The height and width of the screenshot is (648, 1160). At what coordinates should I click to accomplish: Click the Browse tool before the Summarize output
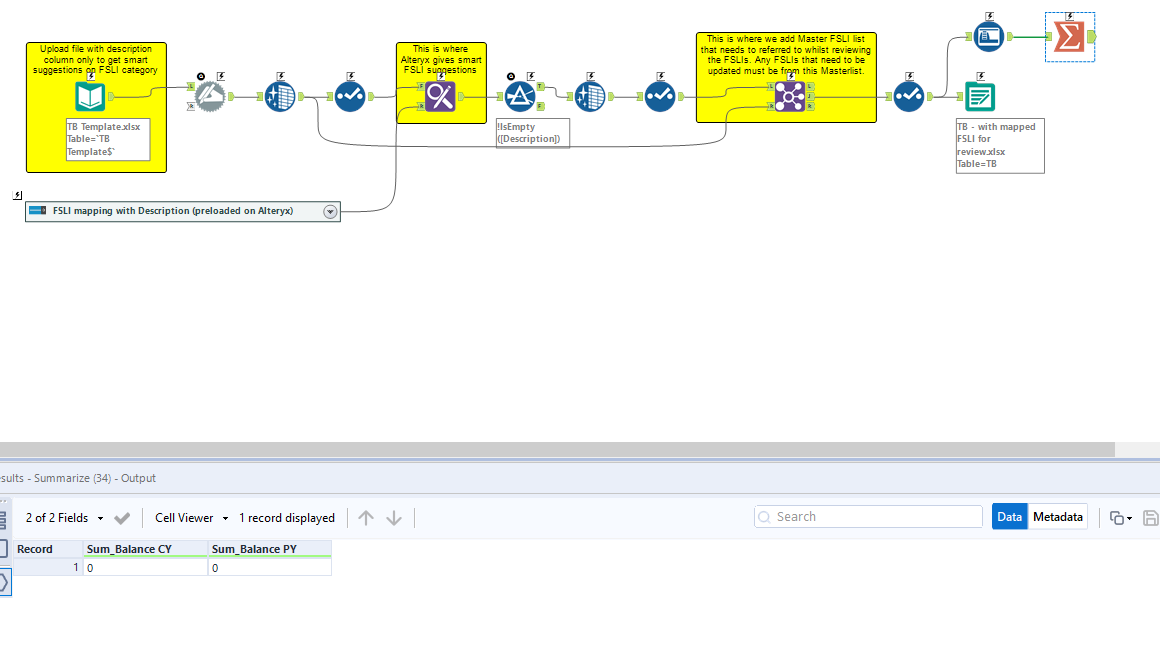pos(989,35)
